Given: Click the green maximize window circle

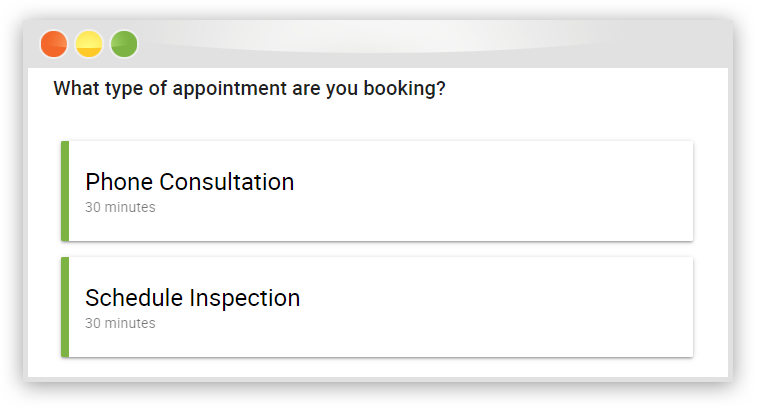Looking at the screenshot, I should (x=124, y=44).
